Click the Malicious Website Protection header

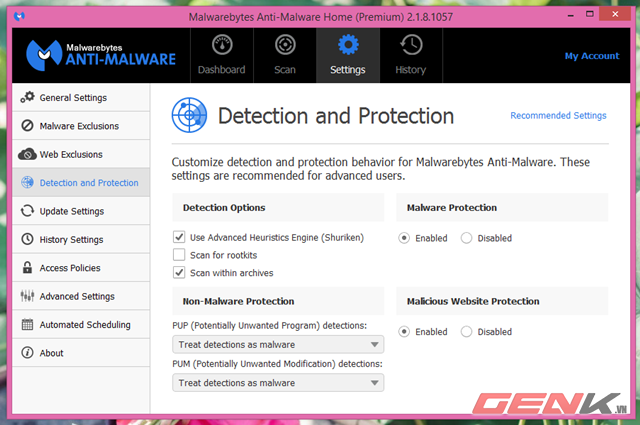click(x=502, y=301)
